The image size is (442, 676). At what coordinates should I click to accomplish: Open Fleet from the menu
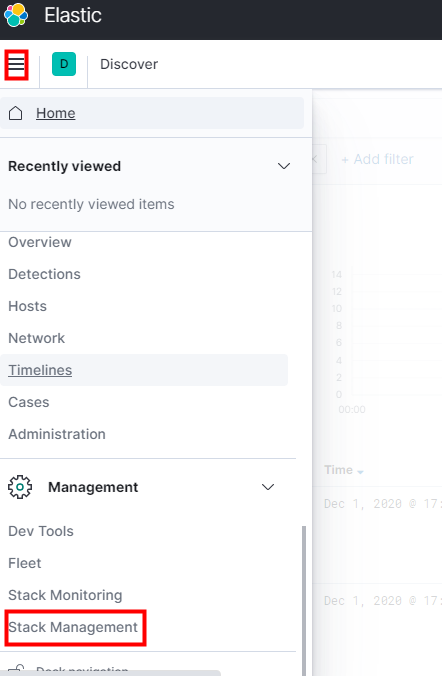point(25,563)
